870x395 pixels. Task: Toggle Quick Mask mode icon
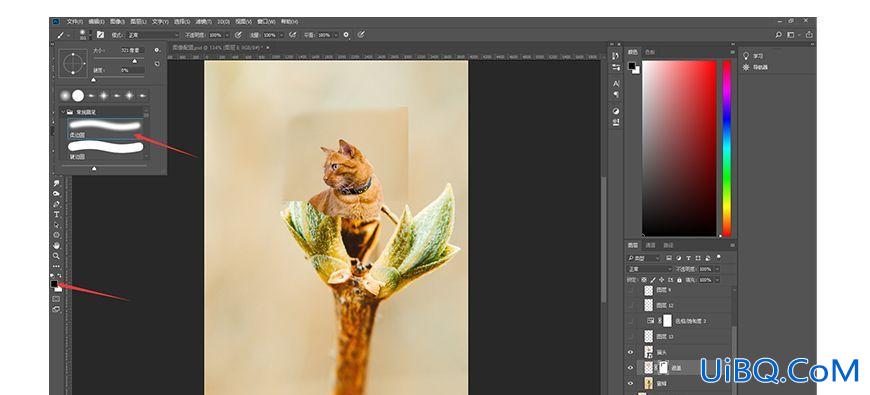click(x=56, y=298)
